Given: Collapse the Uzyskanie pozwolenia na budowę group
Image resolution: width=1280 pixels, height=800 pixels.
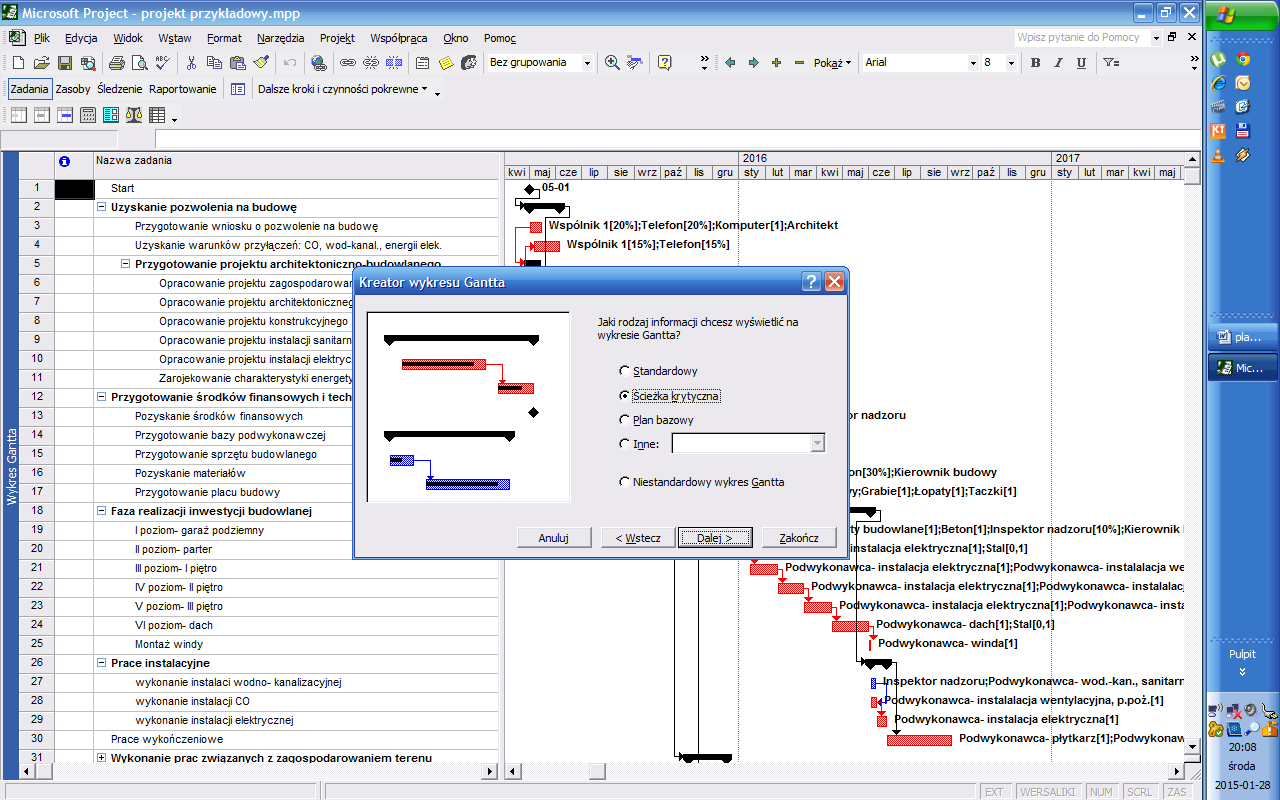Looking at the screenshot, I should point(101,207).
